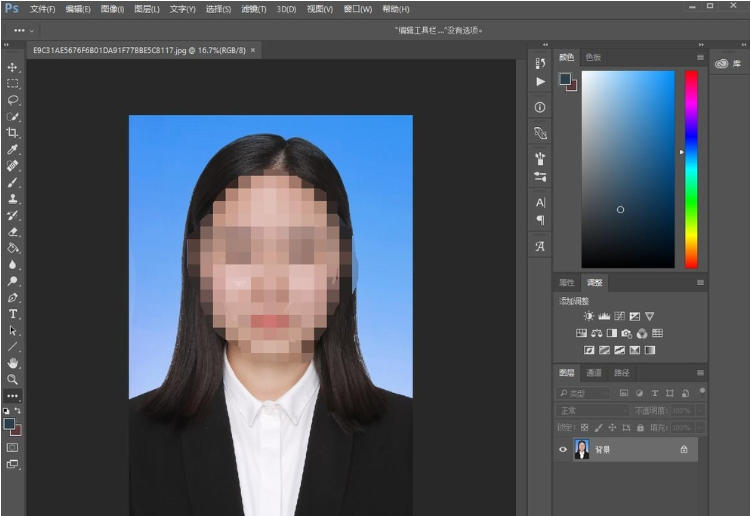Hide the 背景 layer with eye icon

(x=563, y=450)
